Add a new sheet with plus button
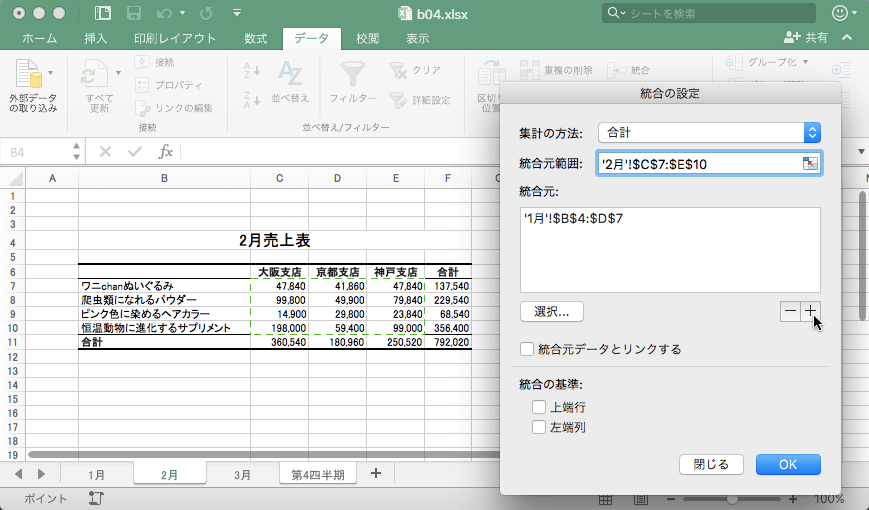Image resolution: width=869 pixels, height=510 pixels. [376, 473]
